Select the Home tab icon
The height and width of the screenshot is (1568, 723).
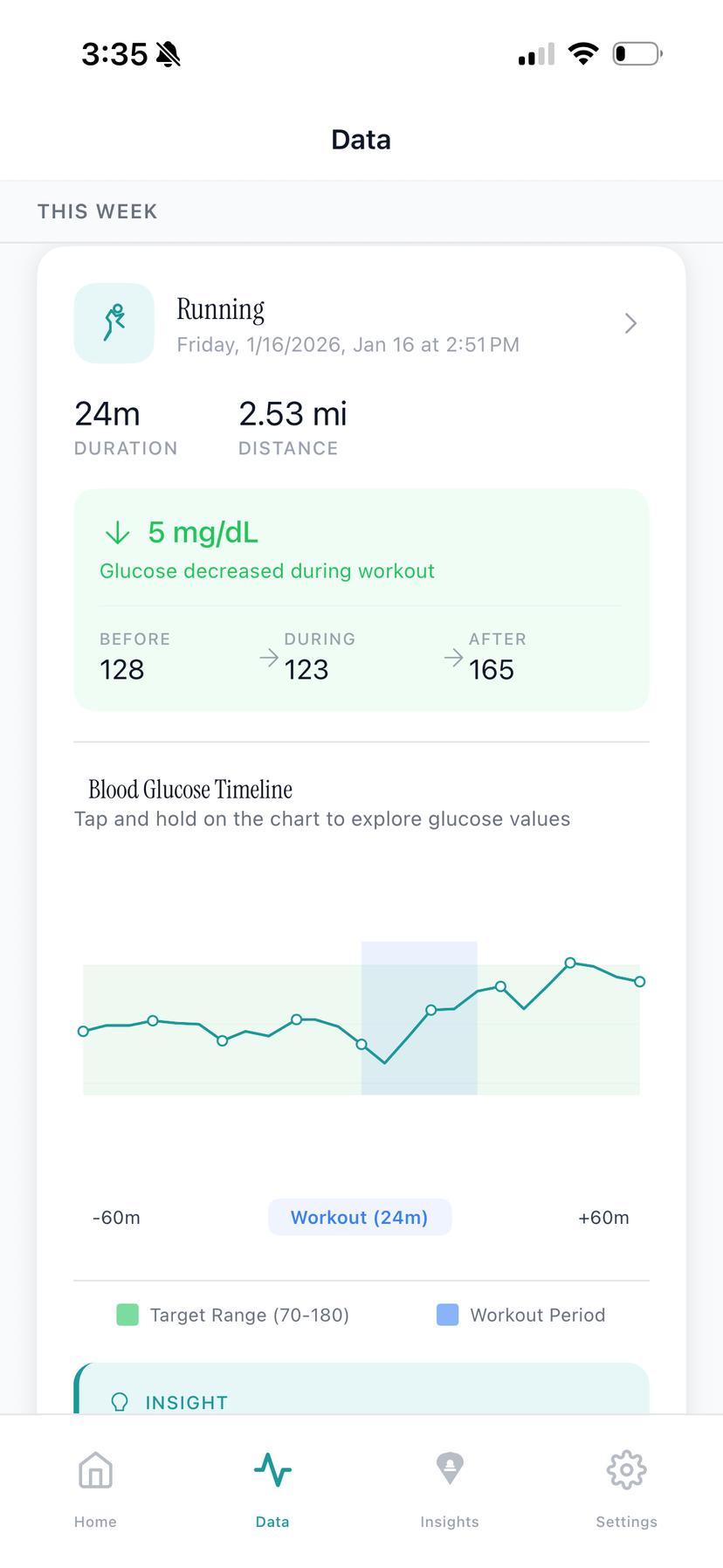(94, 1470)
